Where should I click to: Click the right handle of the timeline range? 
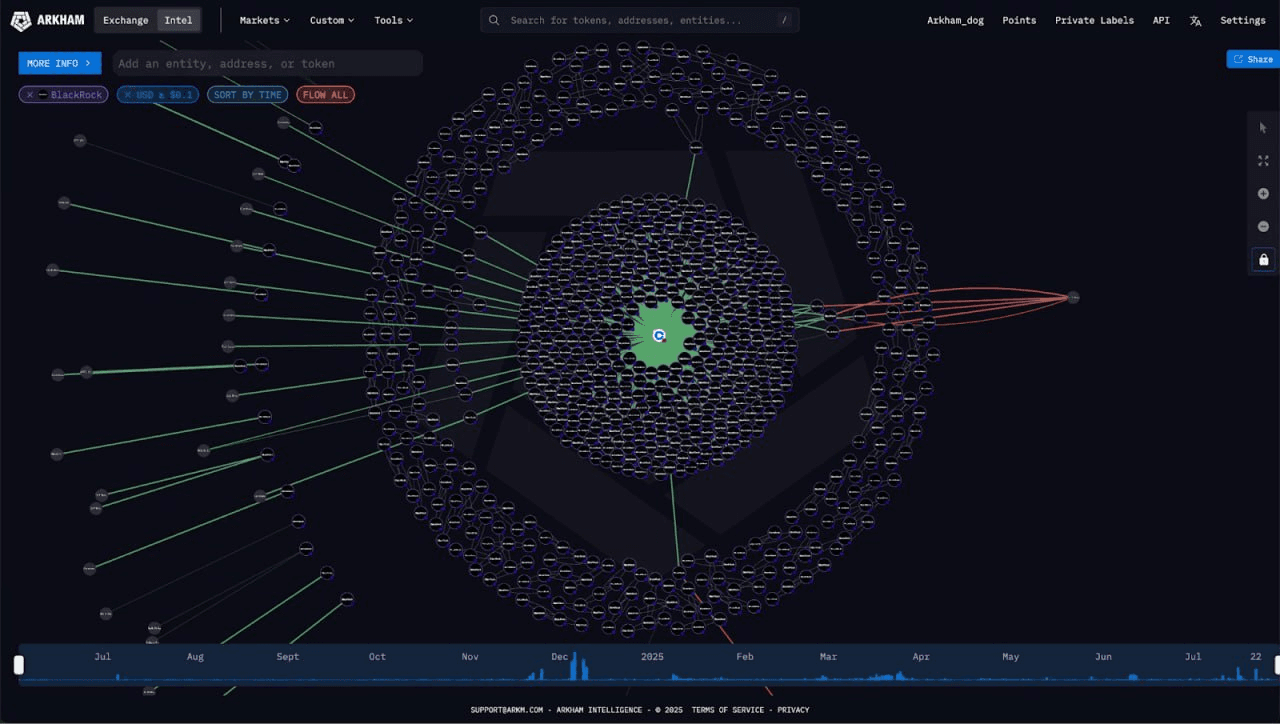(1276, 664)
